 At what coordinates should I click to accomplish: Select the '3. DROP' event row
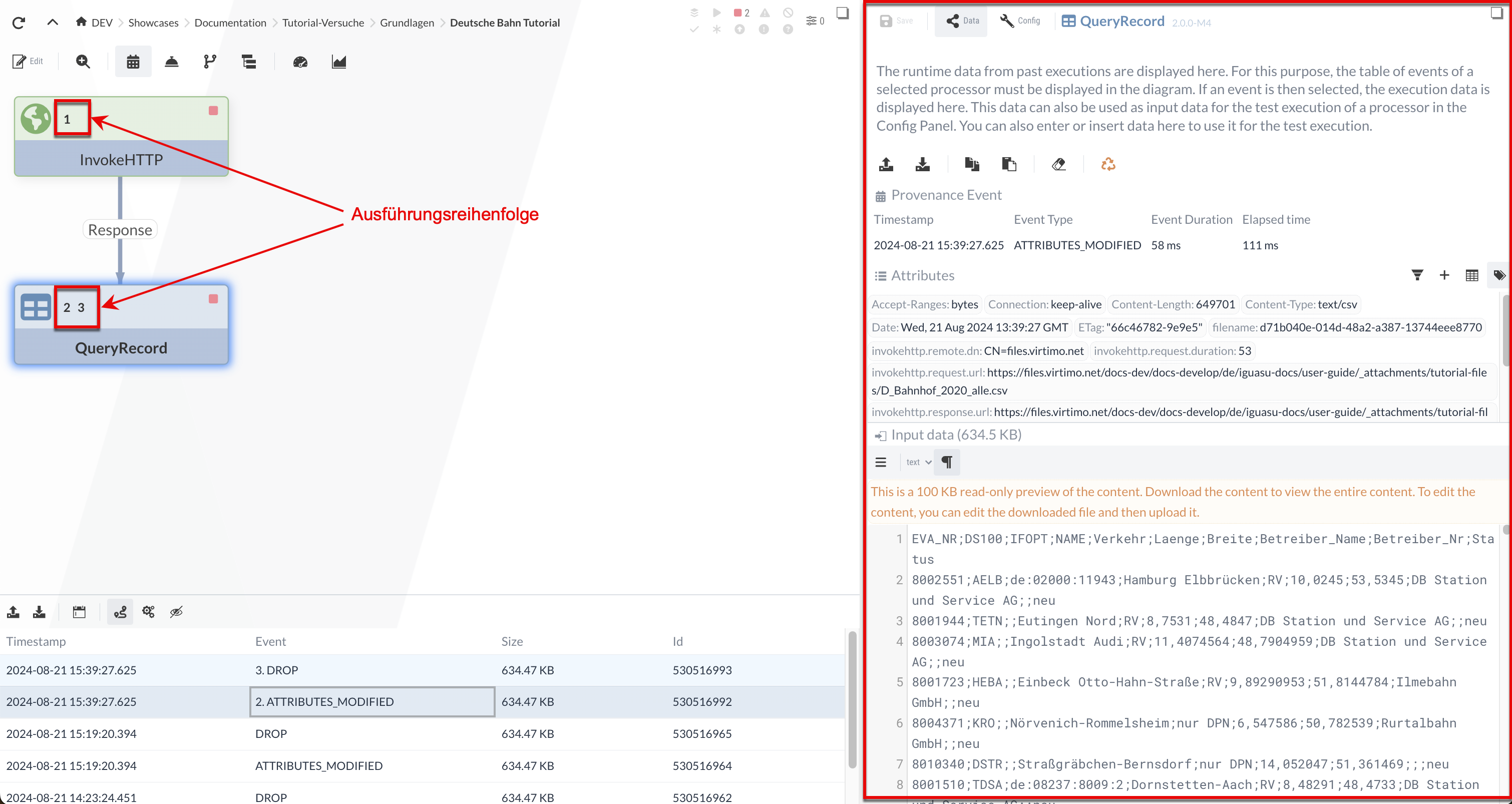point(423,670)
